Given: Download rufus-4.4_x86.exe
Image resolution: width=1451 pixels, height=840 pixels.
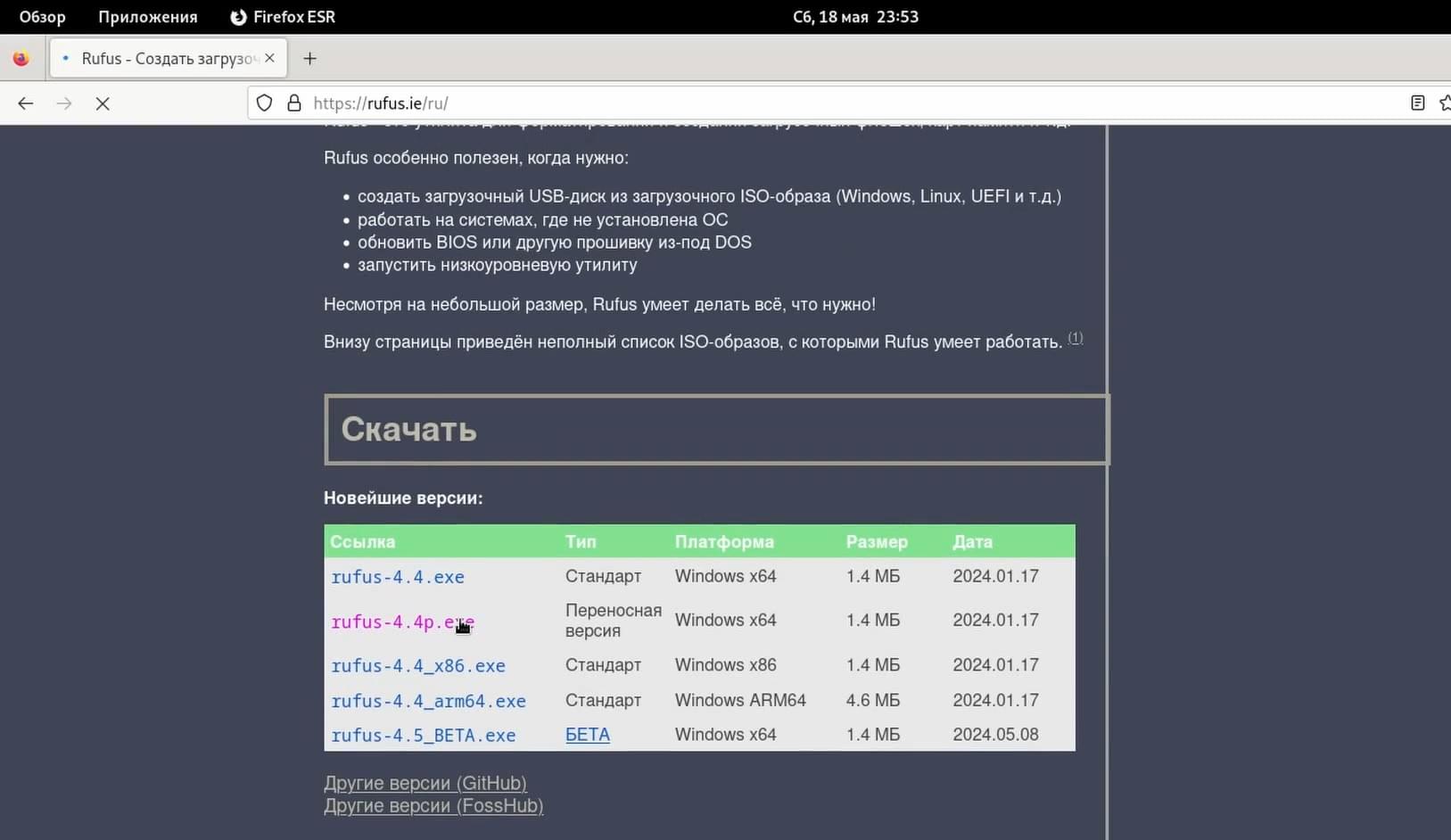Looking at the screenshot, I should tap(418, 665).
